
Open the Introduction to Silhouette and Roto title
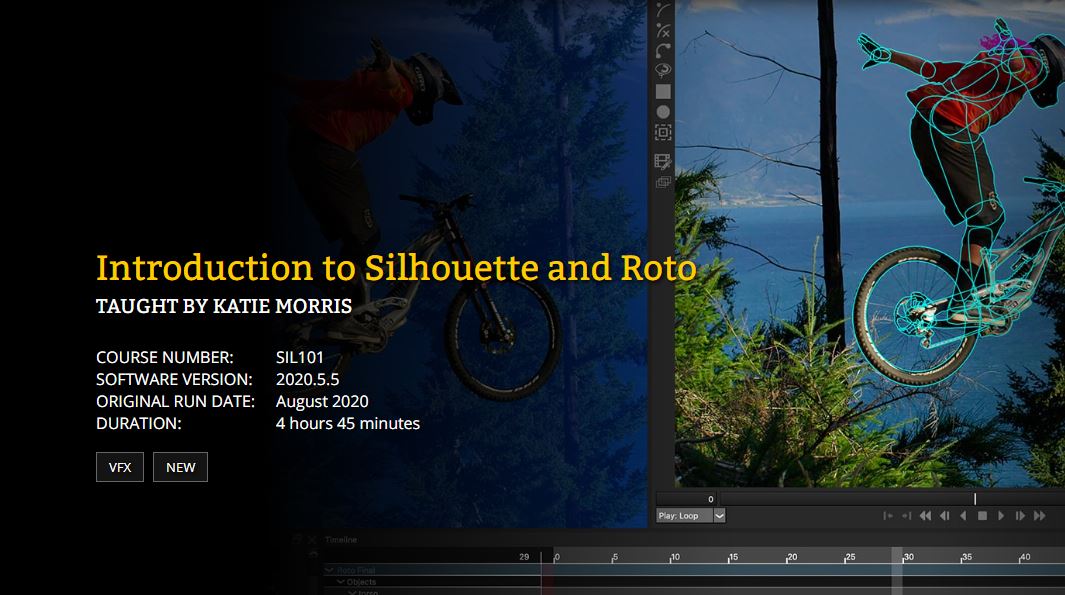(396, 268)
